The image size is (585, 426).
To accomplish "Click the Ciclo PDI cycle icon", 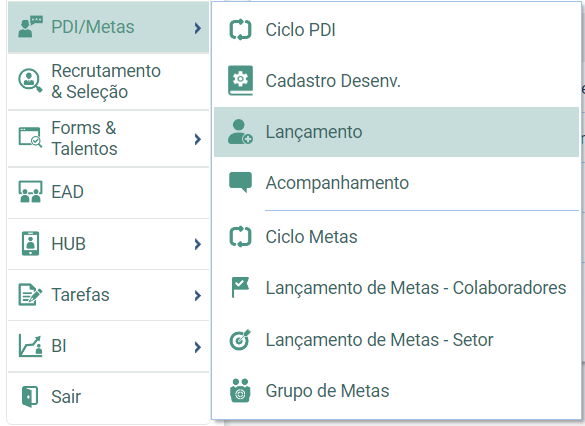I will pos(240,29).
